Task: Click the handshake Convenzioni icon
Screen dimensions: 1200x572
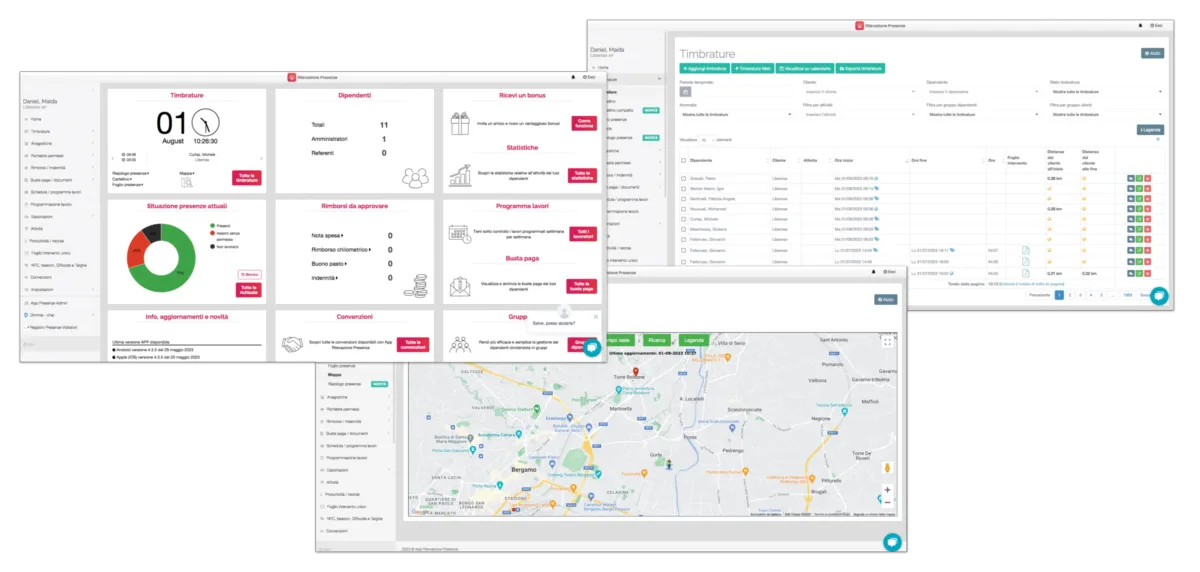Action: [x=292, y=344]
